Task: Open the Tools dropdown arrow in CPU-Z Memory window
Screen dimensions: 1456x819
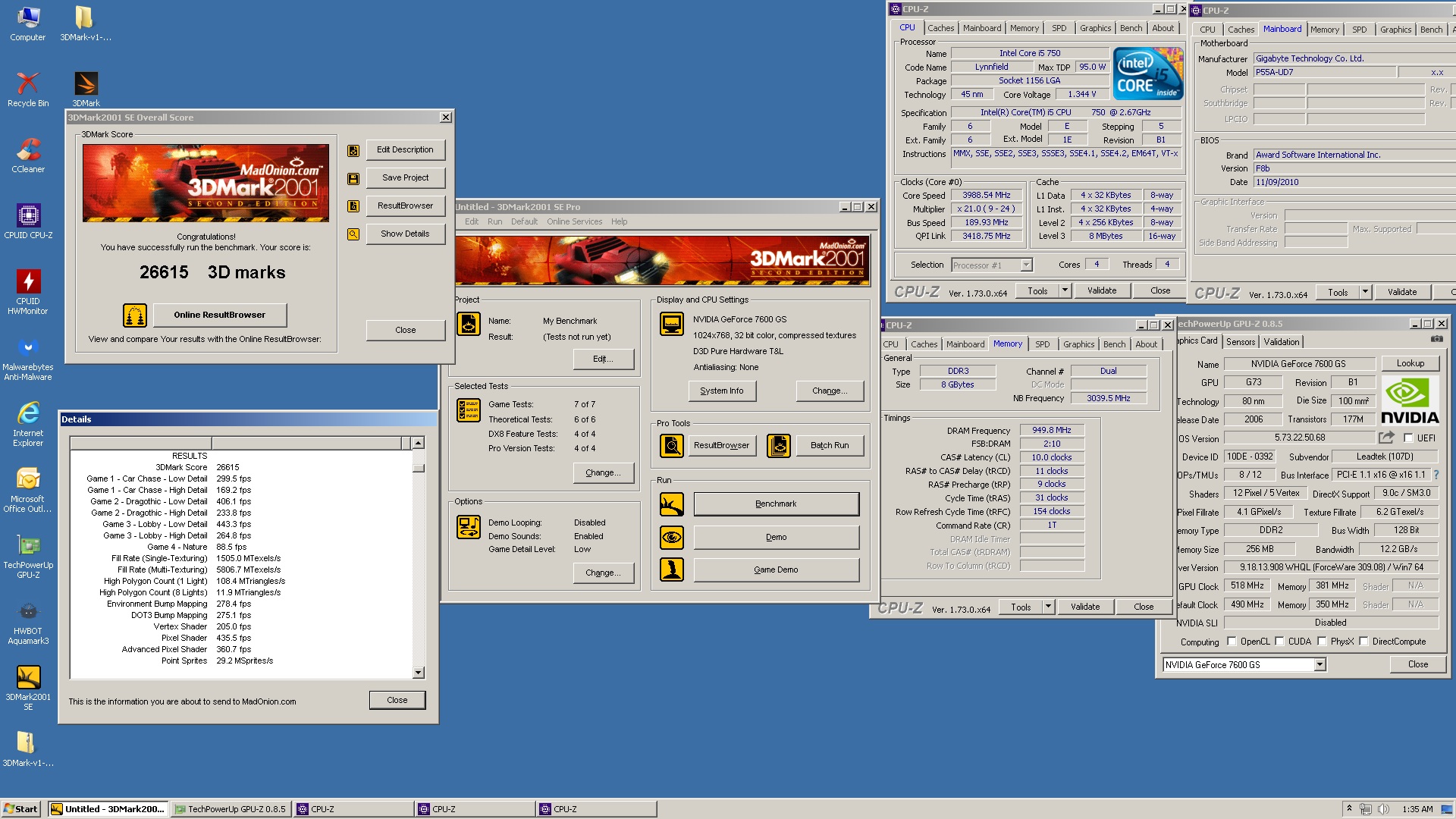Action: [x=1047, y=607]
